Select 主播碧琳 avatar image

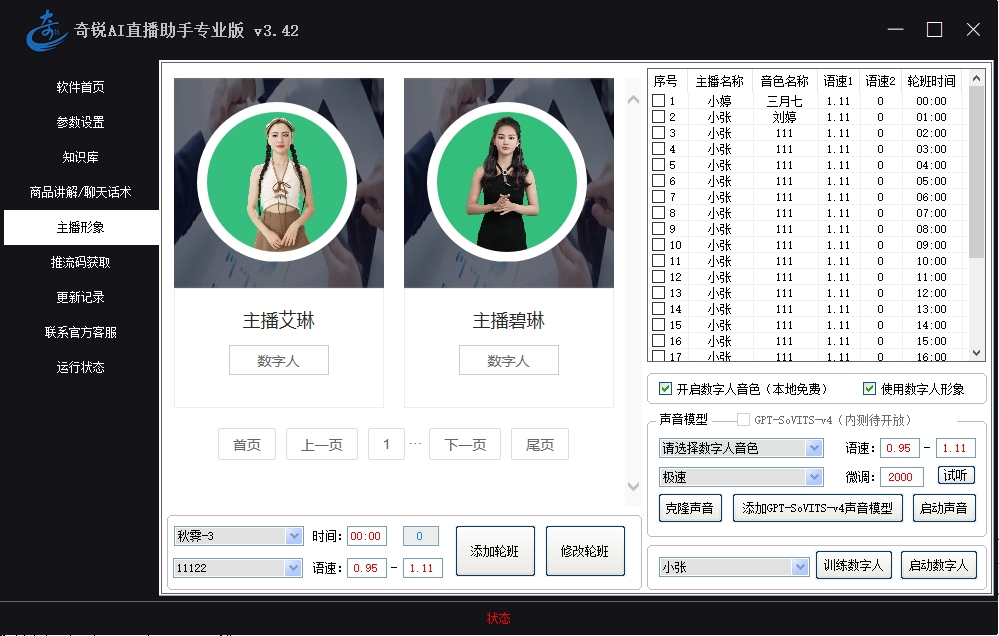pyautogui.click(x=509, y=183)
